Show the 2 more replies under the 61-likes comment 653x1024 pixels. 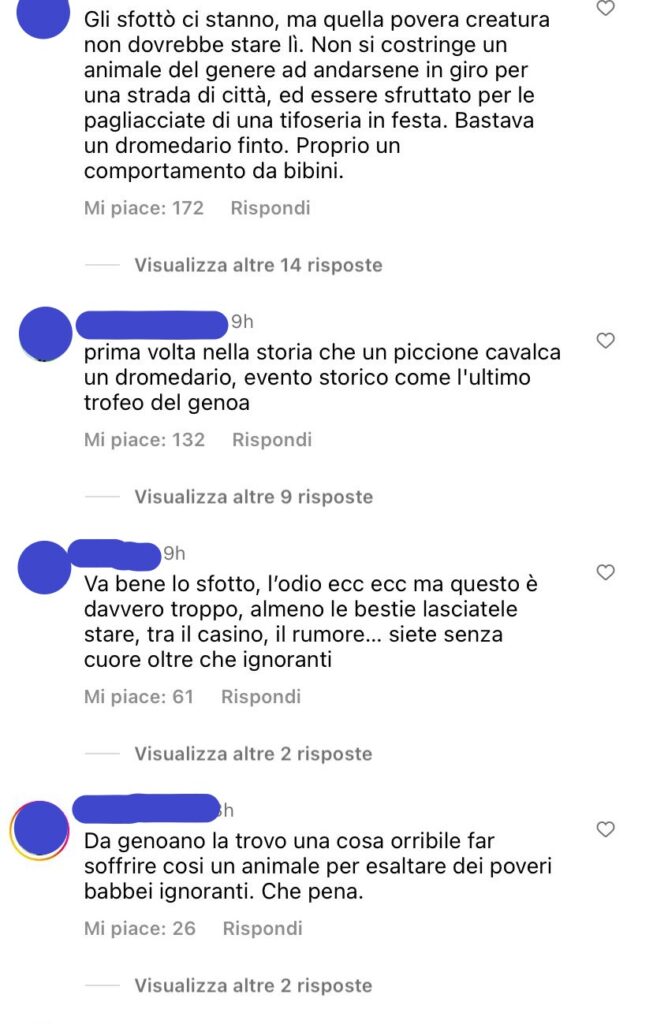(x=253, y=754)
